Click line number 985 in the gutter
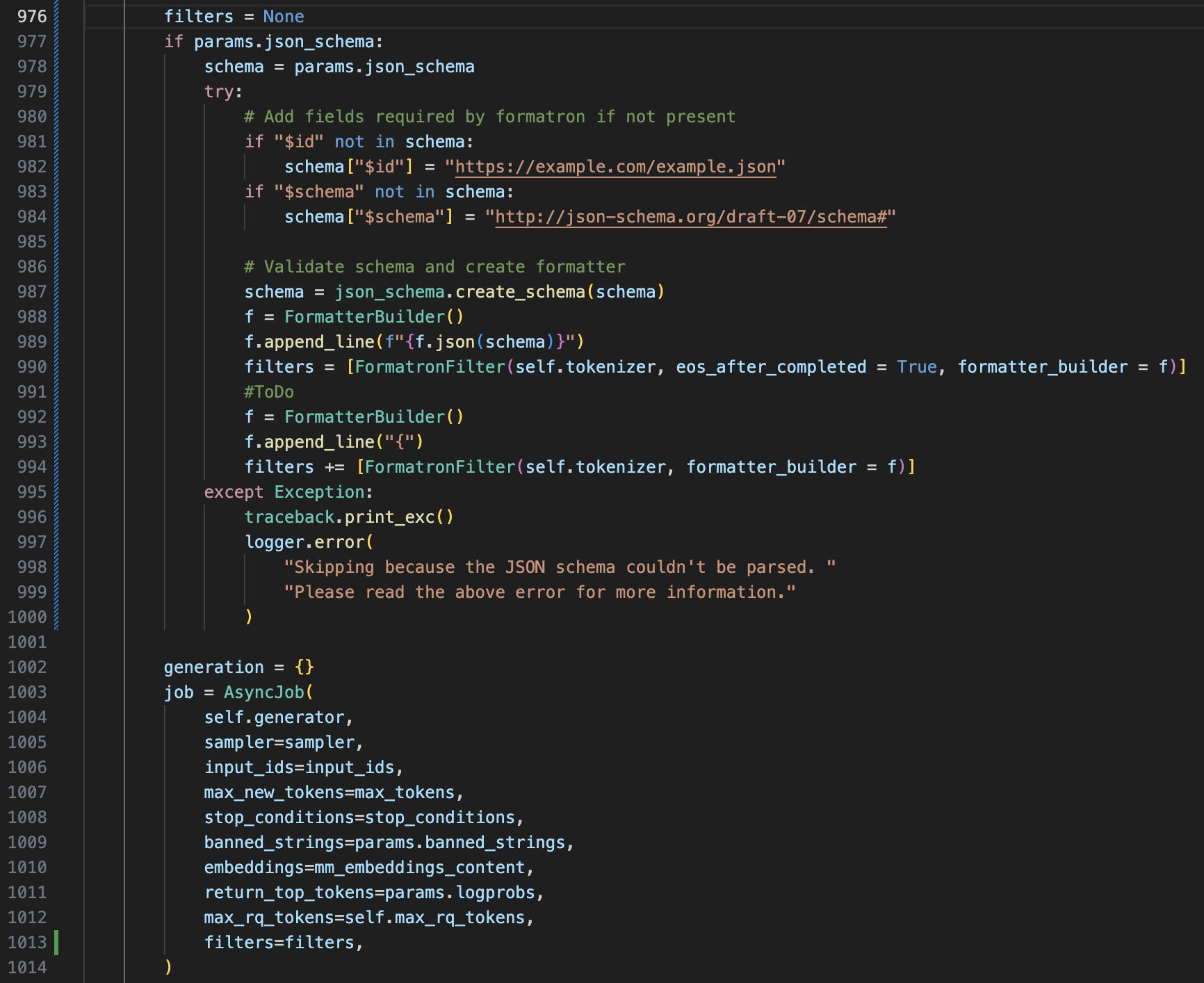Viewport: 1204px width, 983px height. pos(32,242)
